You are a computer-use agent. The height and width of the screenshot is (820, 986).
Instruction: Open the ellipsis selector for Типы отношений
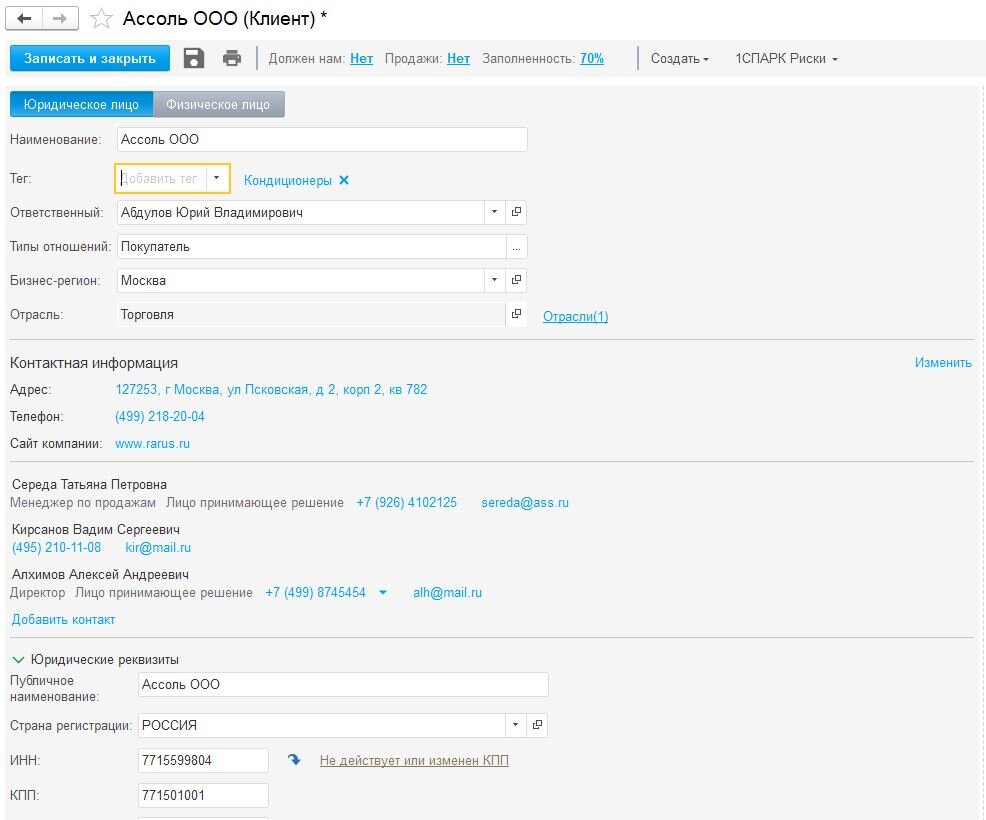click(x=516, y=247)
